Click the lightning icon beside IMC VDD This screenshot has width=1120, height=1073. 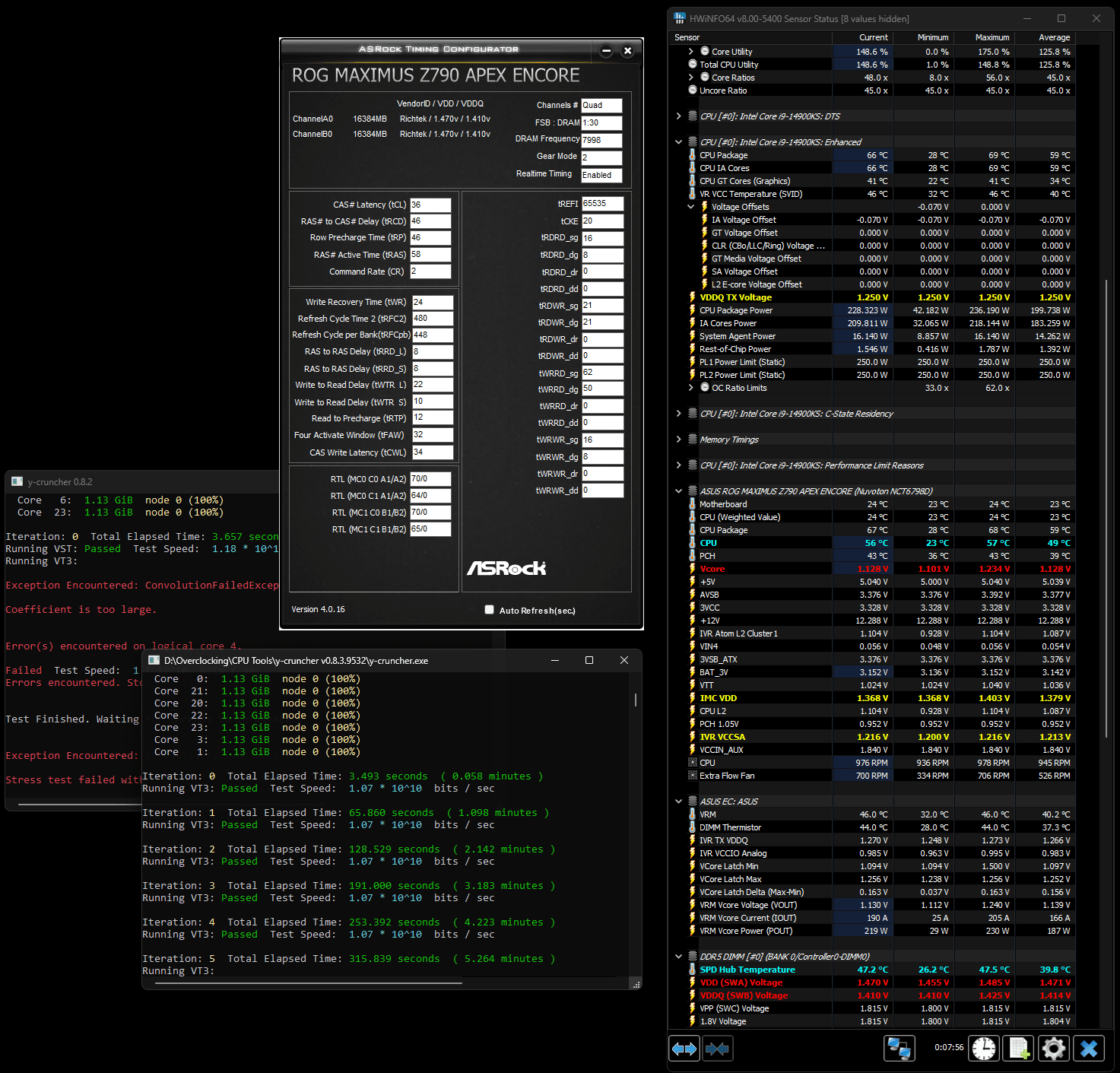tap(692, 698)
